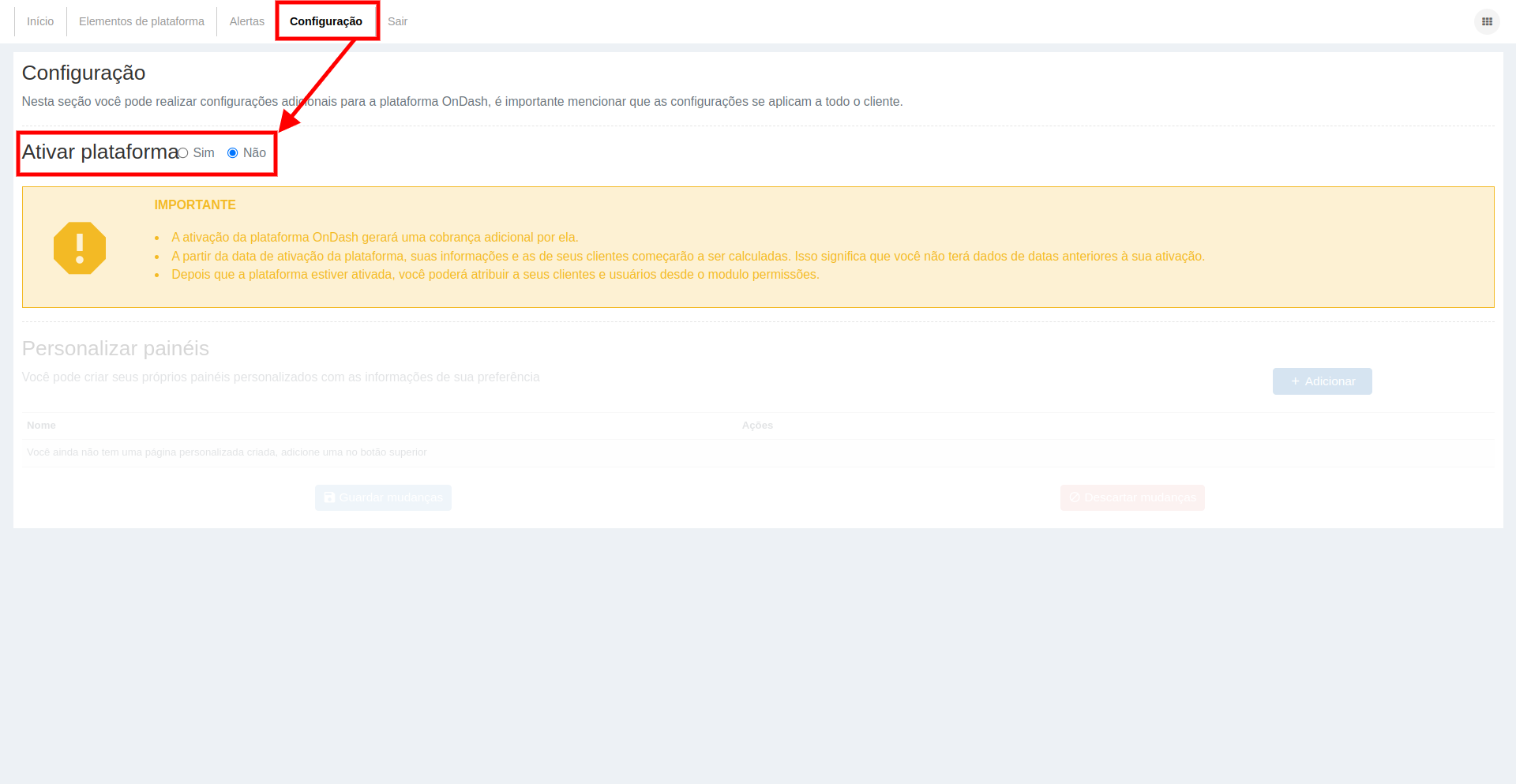Click the bullet about modulo permissões
The image size is (1516, 784).
click(x=495, y=275)
